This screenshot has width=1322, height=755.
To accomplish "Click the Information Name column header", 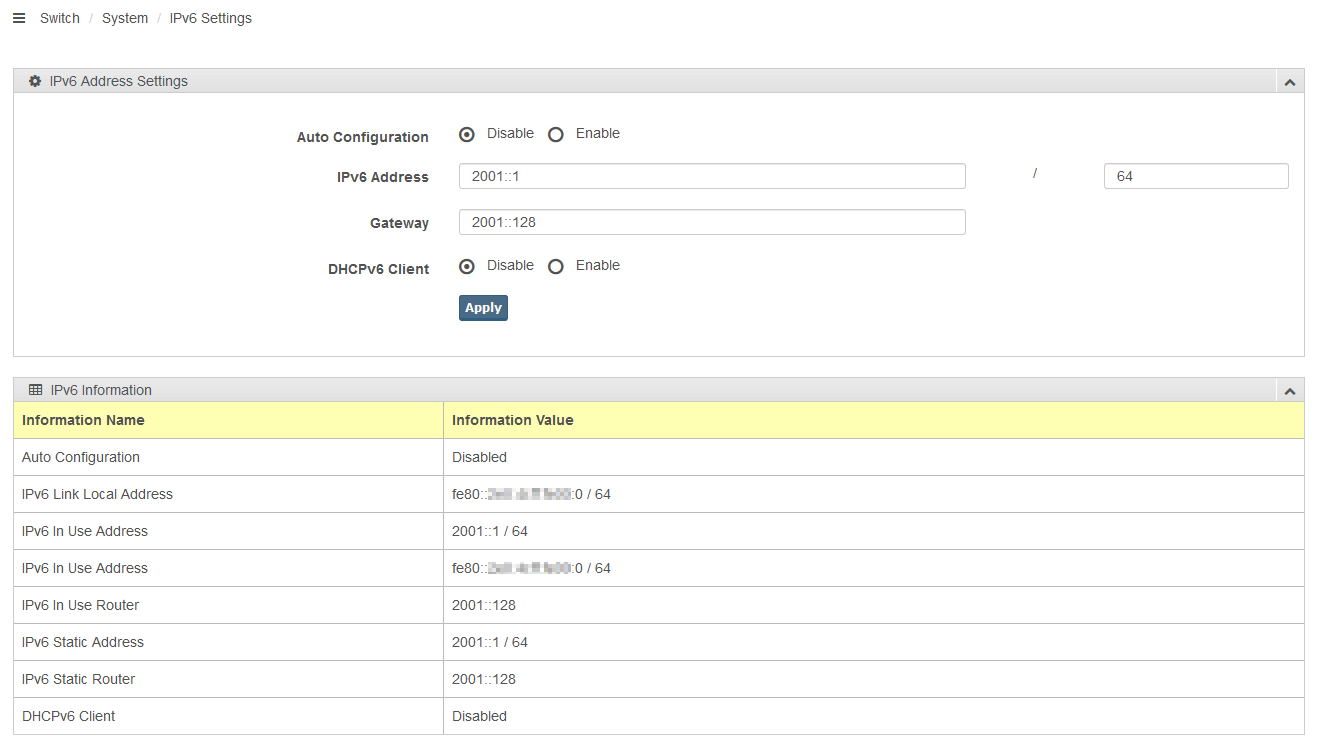I will [x=83, y=420].
